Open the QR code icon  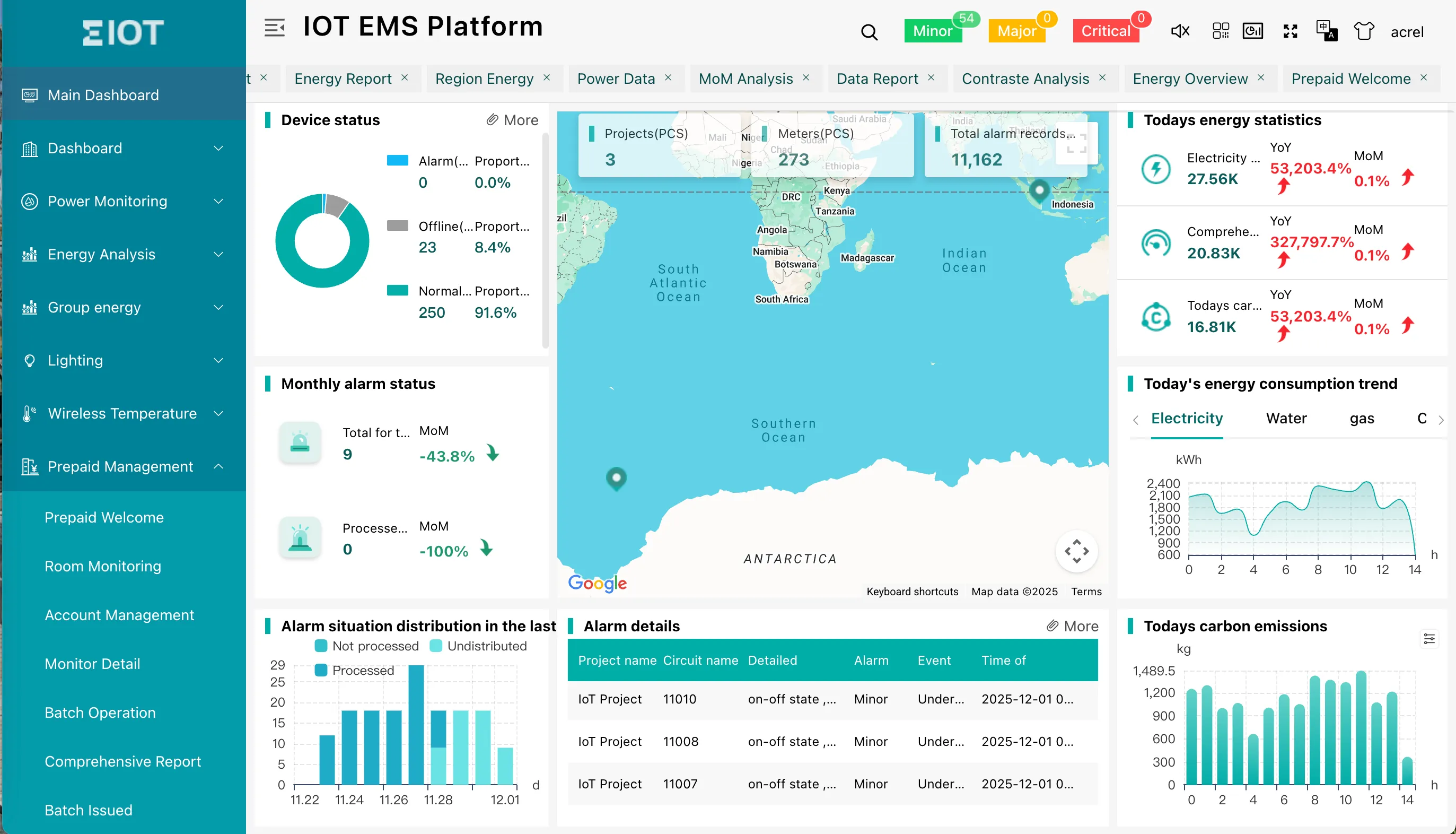[1220, 31]
